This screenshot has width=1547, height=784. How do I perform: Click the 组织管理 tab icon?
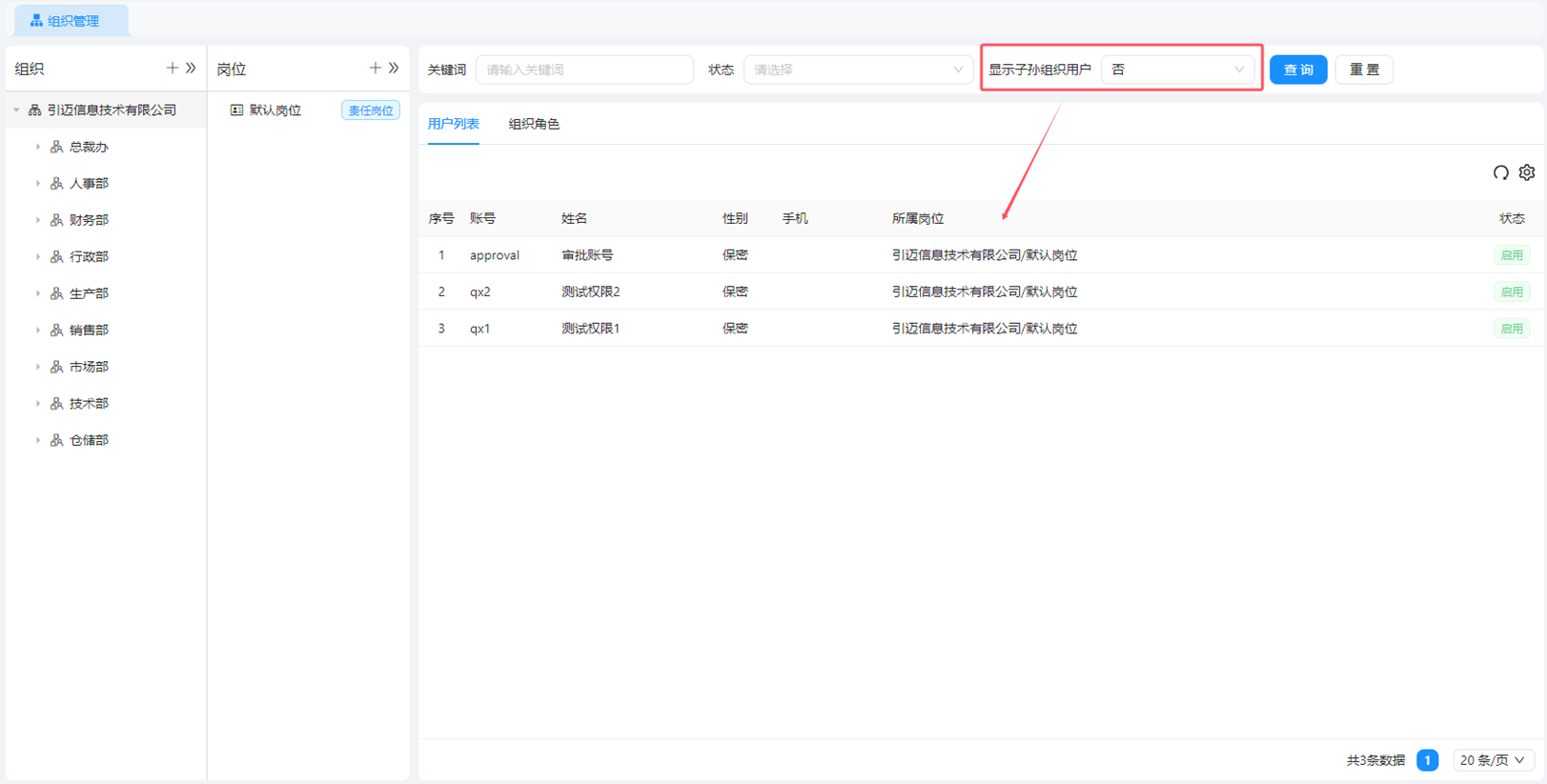click(36, 20)
